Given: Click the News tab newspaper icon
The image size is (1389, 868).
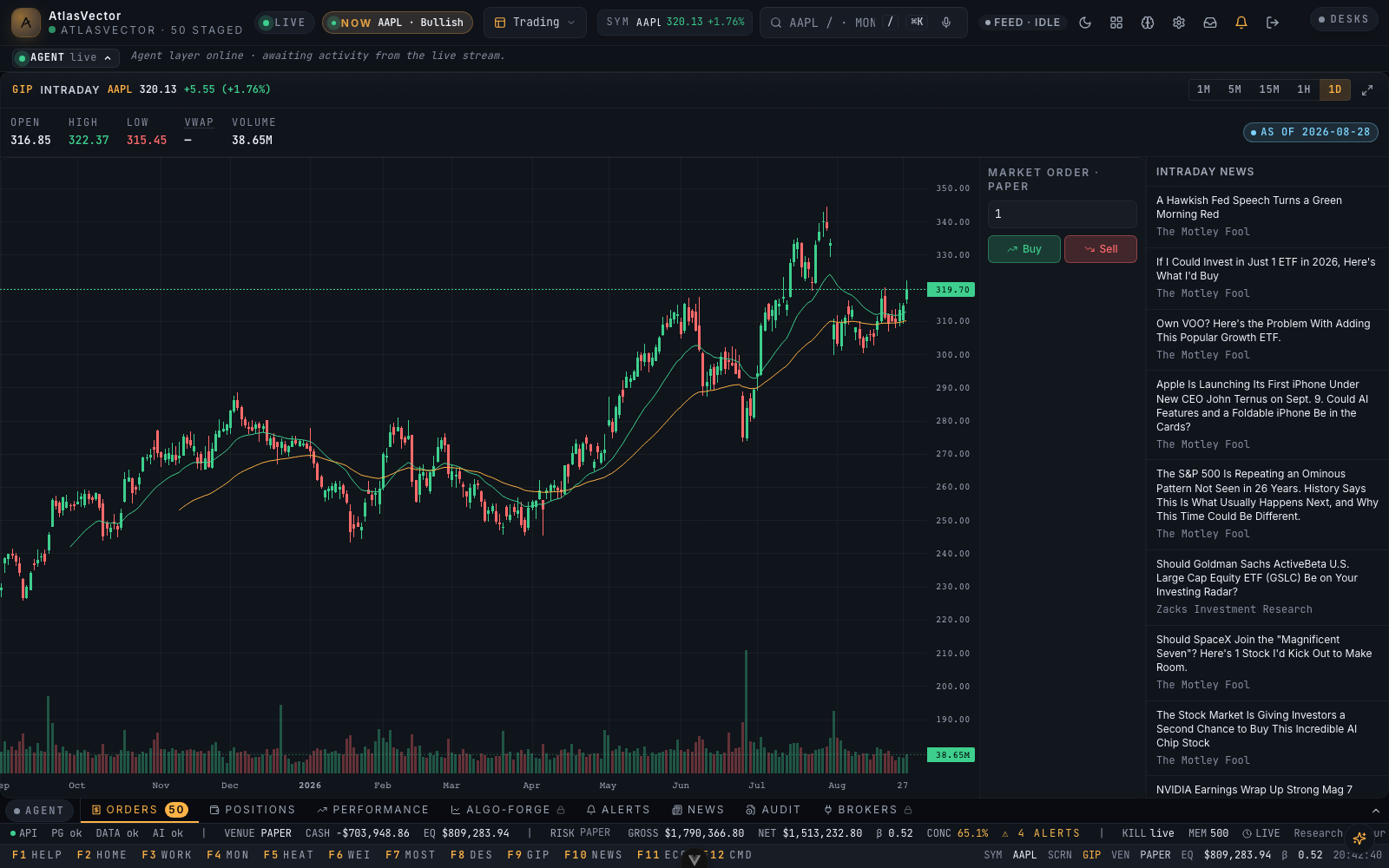Looking at the screenshot, I should [677, 810].
